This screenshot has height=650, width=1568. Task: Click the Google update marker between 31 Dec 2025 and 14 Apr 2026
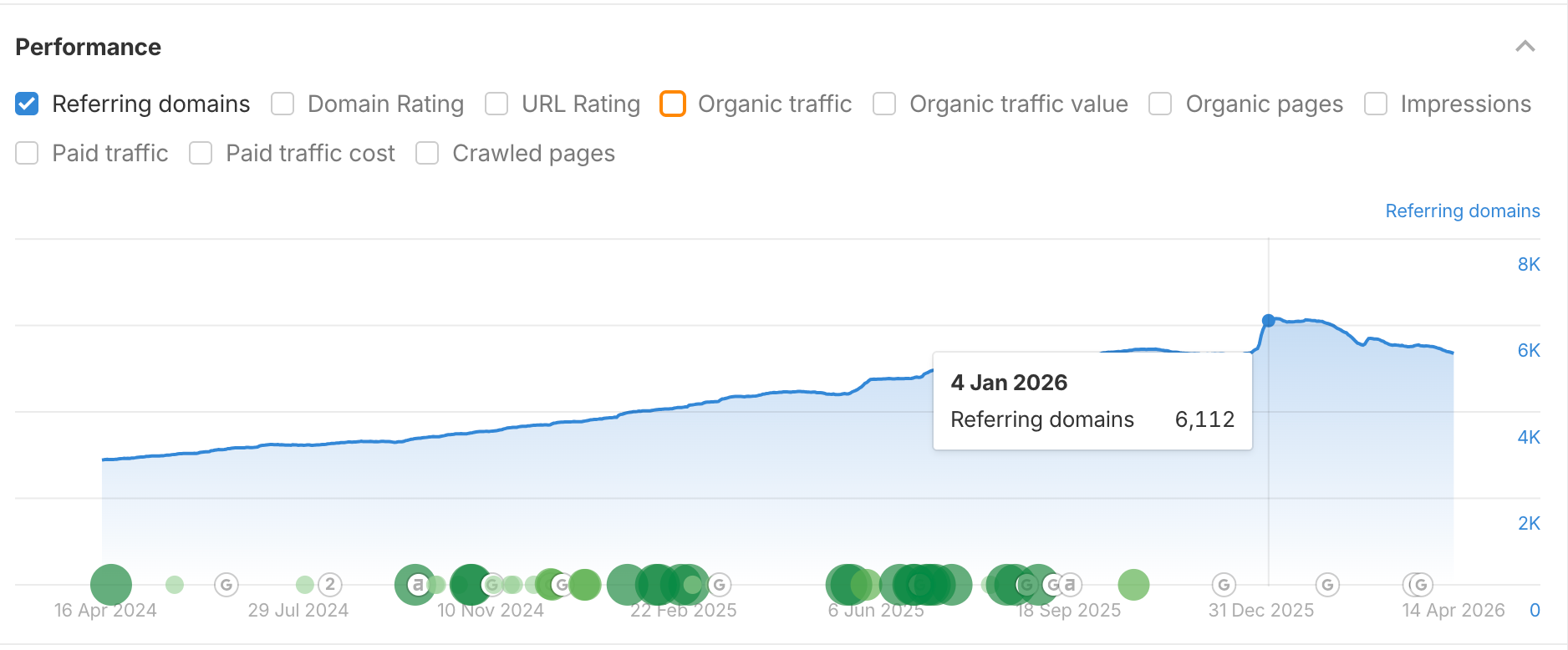[1327, 585]
